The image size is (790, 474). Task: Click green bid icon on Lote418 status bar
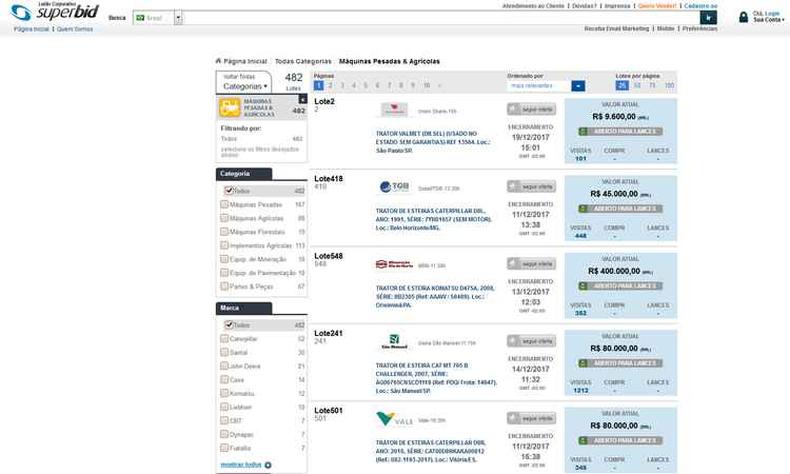click(583, 209)
